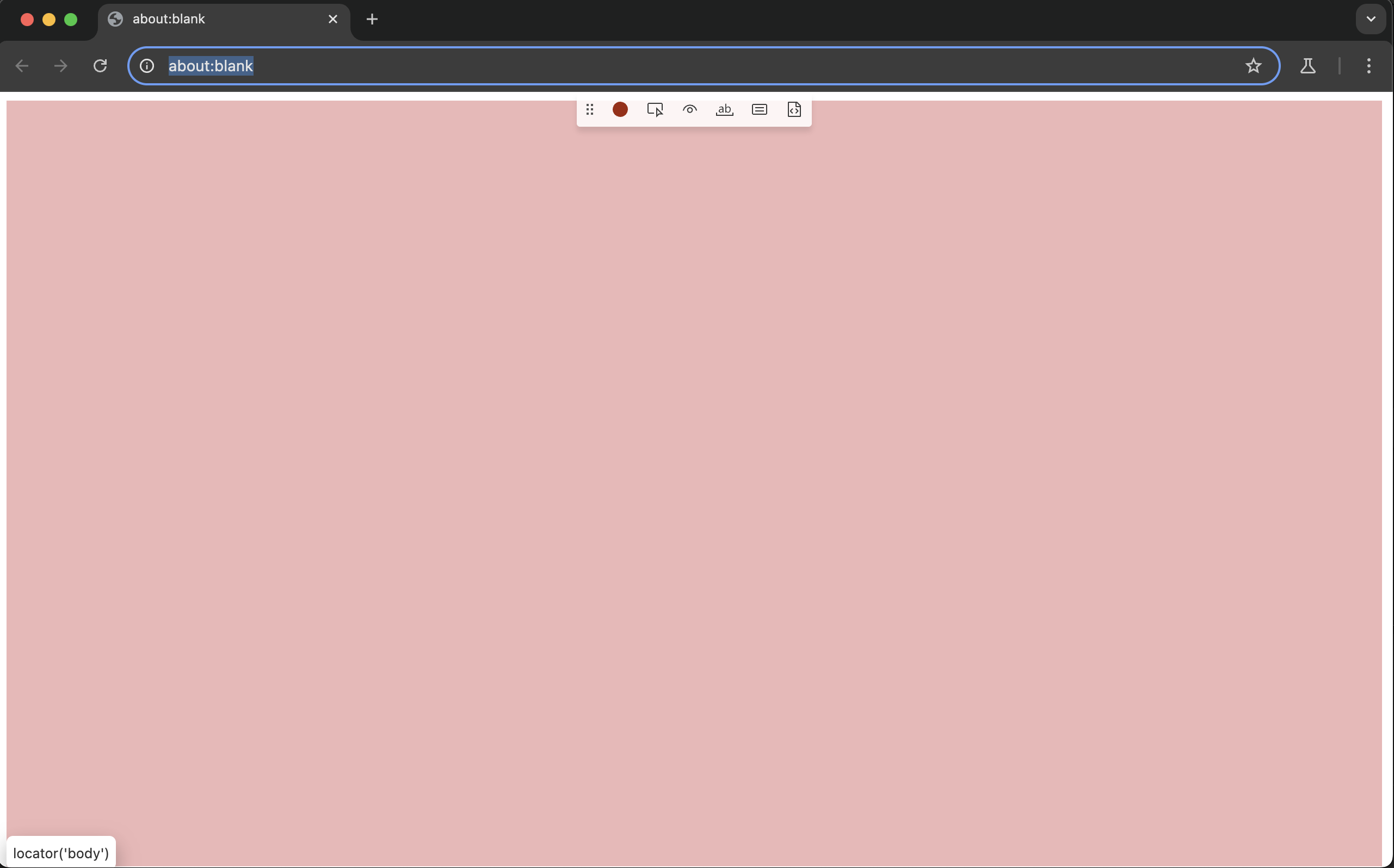Focus the address bar showing about:blank
Viewport: 1394px width, 868px height.
pyautogui.click(x=704, y=66)
